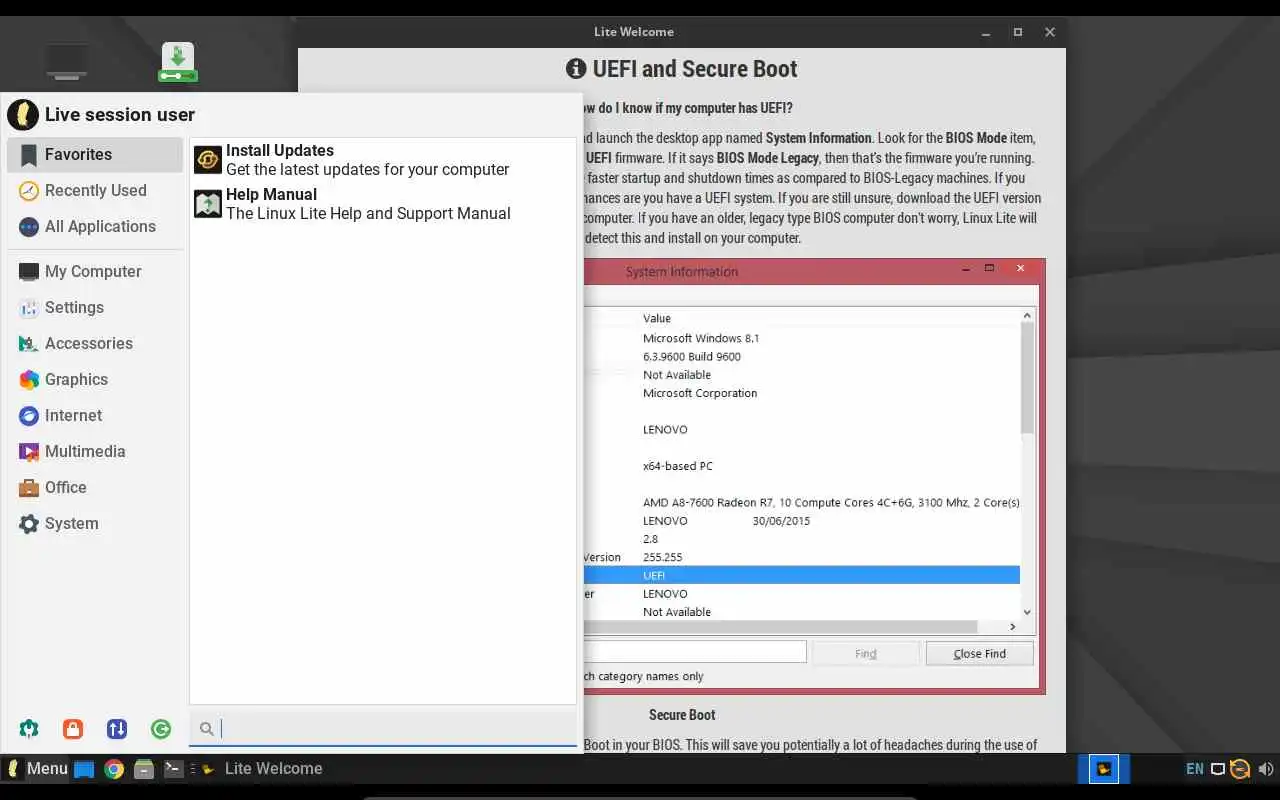Image resolution: width=1280 pixels, height=800 pixels.
Task: Click the volume speaker tray icon
Action: pos(1265,769)
